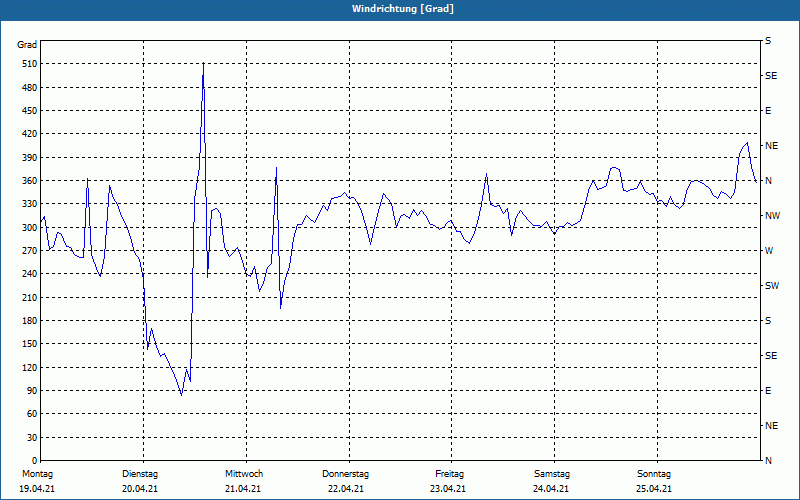Click the 210 degree axis value
Viewport: 800px width, 500px height.
(30, 297)
